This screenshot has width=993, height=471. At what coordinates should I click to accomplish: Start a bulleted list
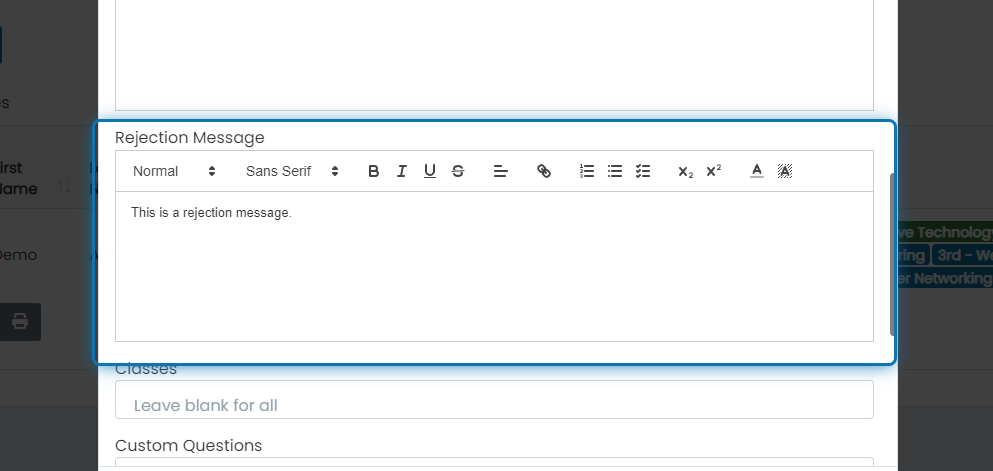[615, 171]
